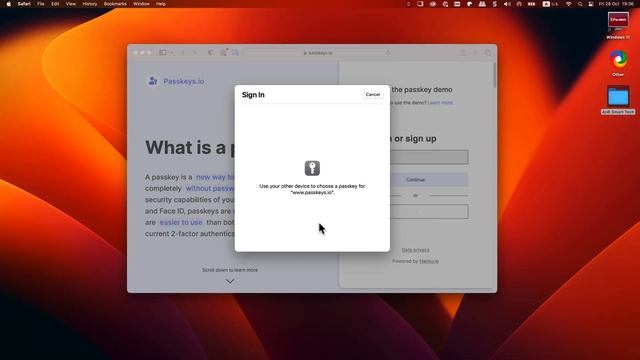Open the Window menu
This screenshot has height=360, width=640.
141,4
